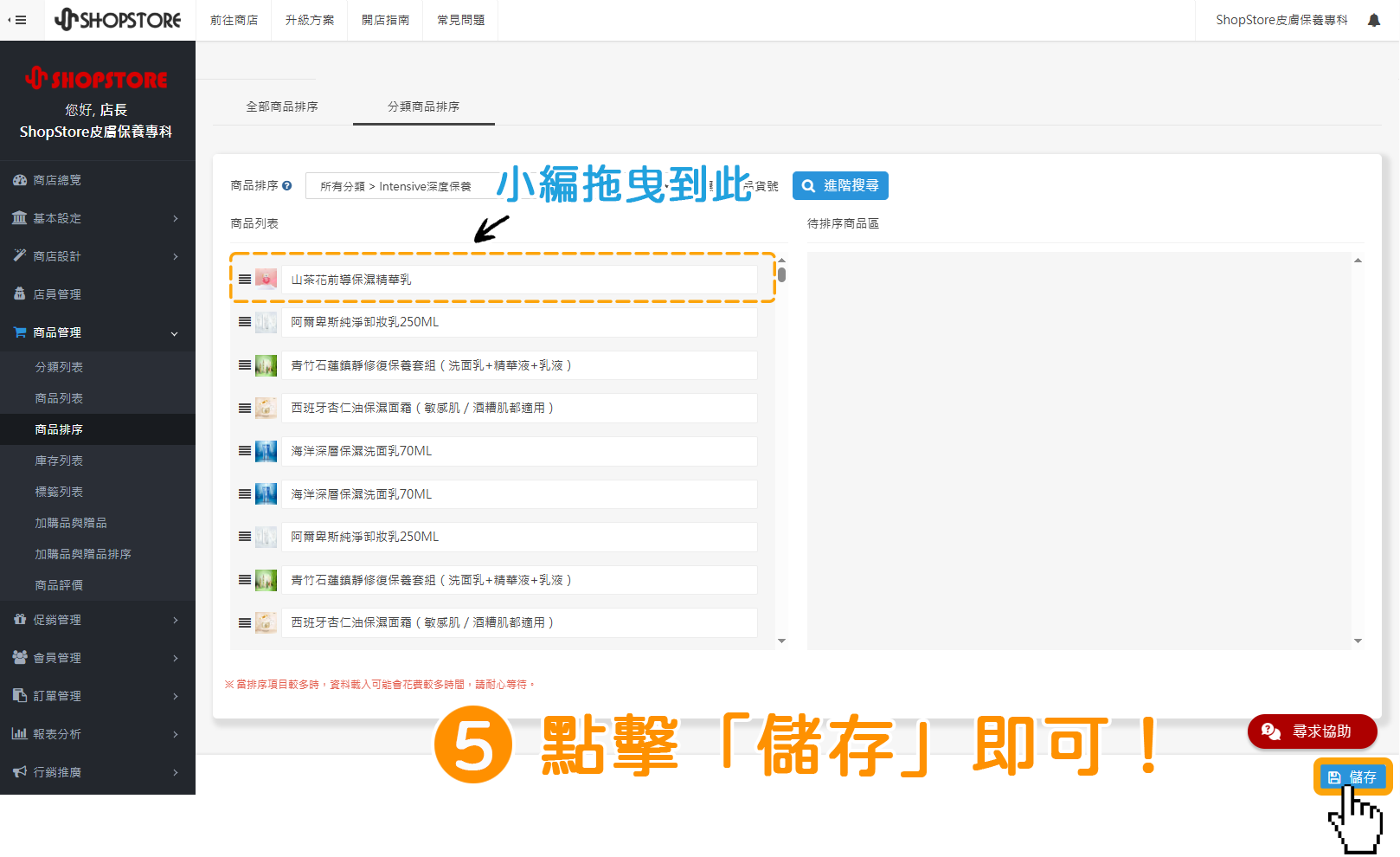
Task: Click 待排序商品區 scrollbar down arrow
Action: 1358,641
